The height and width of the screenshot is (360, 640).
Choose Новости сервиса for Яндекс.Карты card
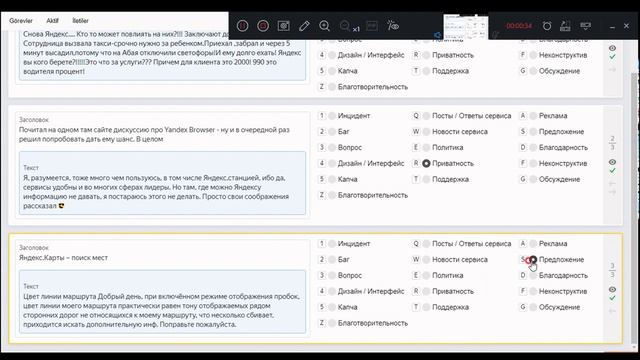427,260
